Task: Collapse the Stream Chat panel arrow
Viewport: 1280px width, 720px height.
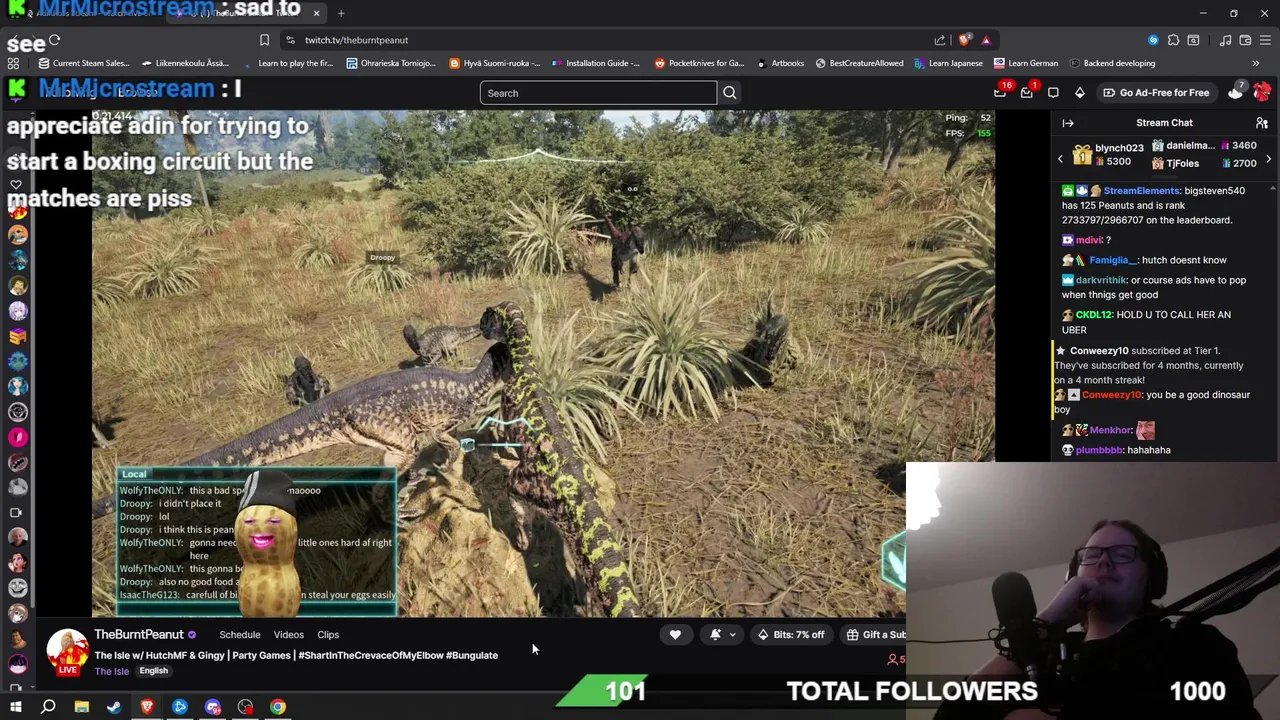Action: [1068, 123]
